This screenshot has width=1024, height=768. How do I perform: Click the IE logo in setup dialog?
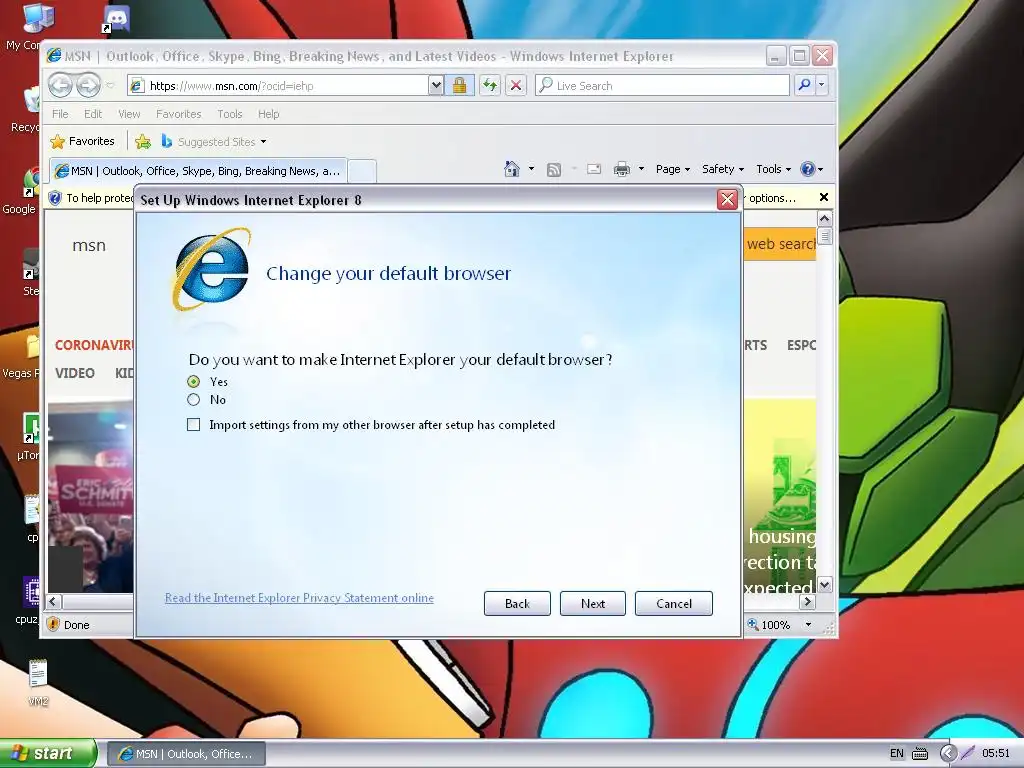coord(212,269)
